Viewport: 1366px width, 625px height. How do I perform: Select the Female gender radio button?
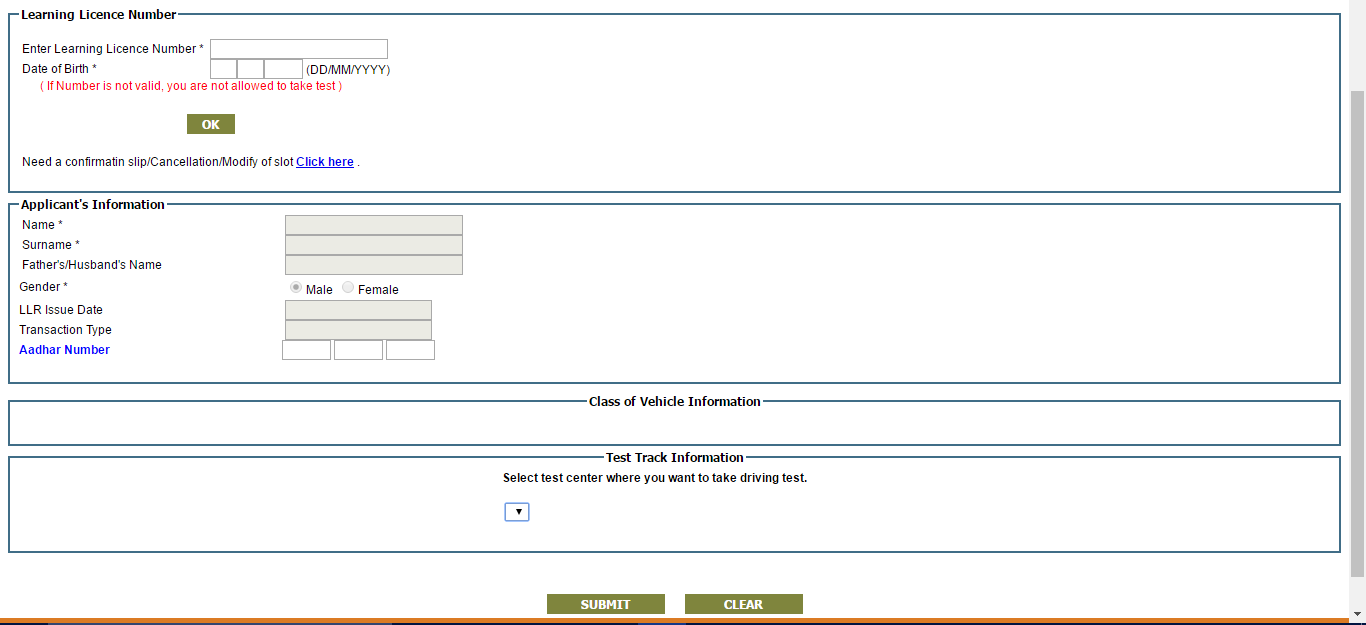pyautogui.click(x=347, y=287)
